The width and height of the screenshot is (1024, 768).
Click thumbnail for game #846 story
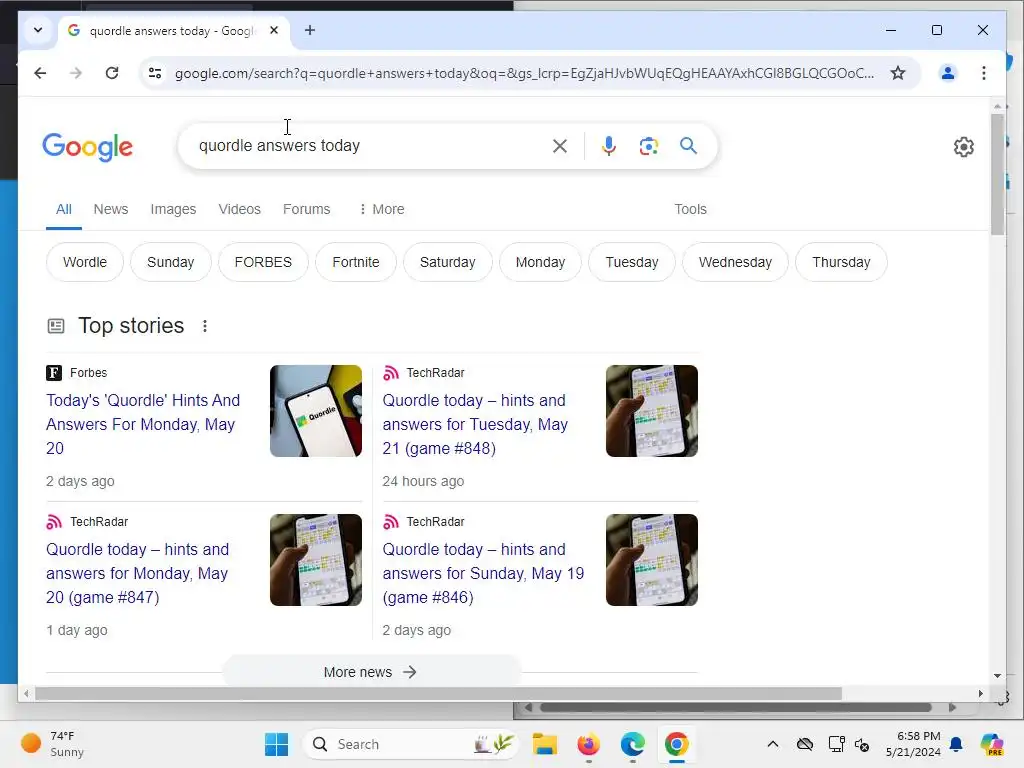(652, 560)
